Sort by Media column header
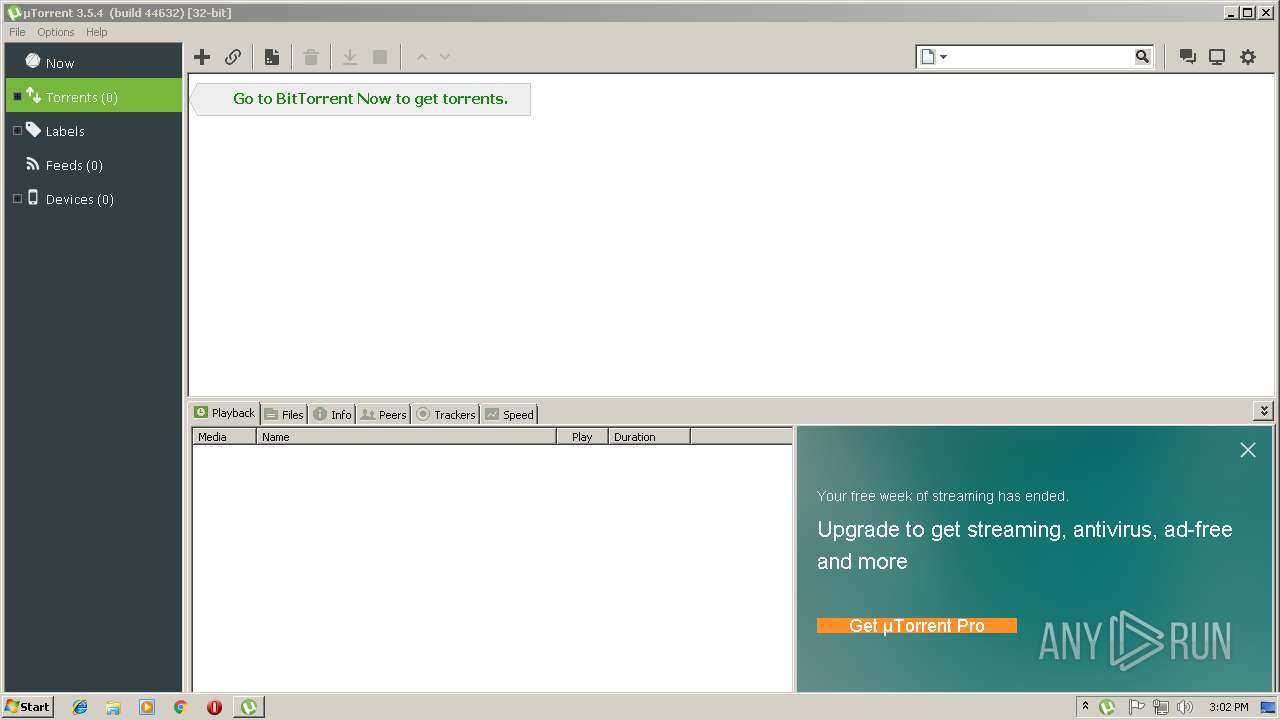 point(224,437)
